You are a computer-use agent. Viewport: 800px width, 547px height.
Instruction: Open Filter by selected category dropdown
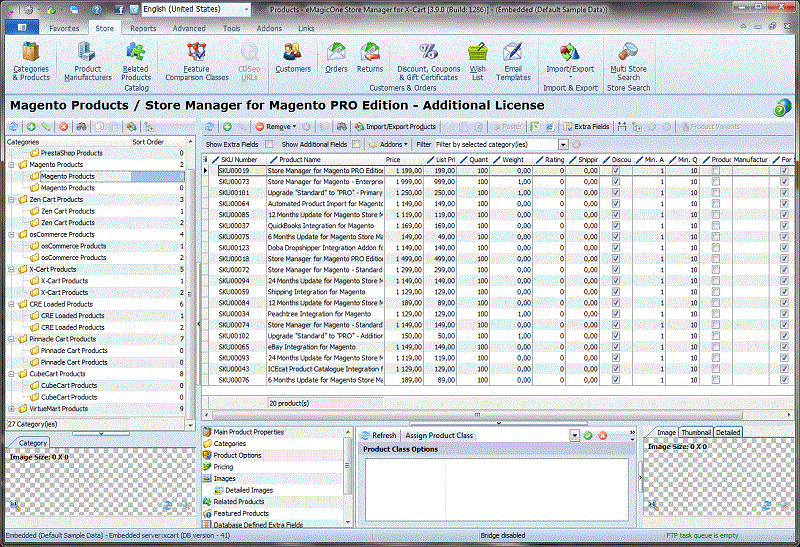point(563,144)
